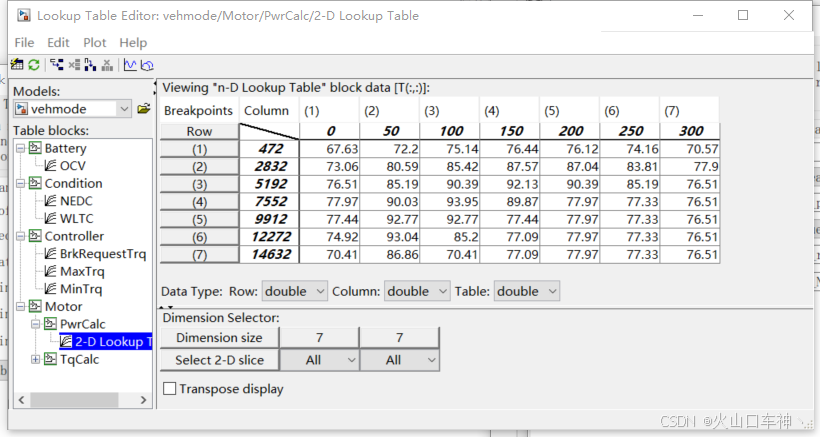Click the Controller subsystem block icon
Screen dimensions: 820x437
coord(35,236)
